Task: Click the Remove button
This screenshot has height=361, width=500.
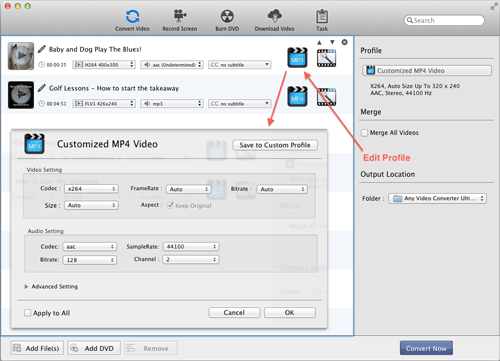Action: tap(151, 348)
